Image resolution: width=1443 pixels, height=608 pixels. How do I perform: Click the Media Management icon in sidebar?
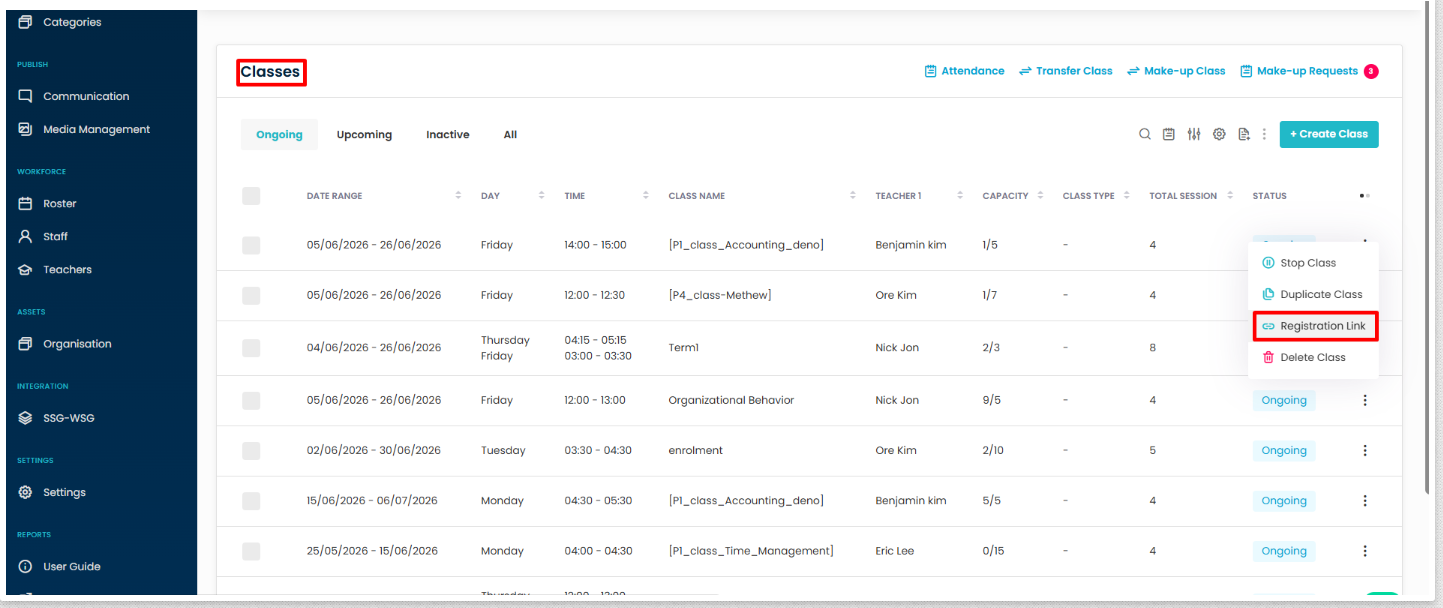25,129
